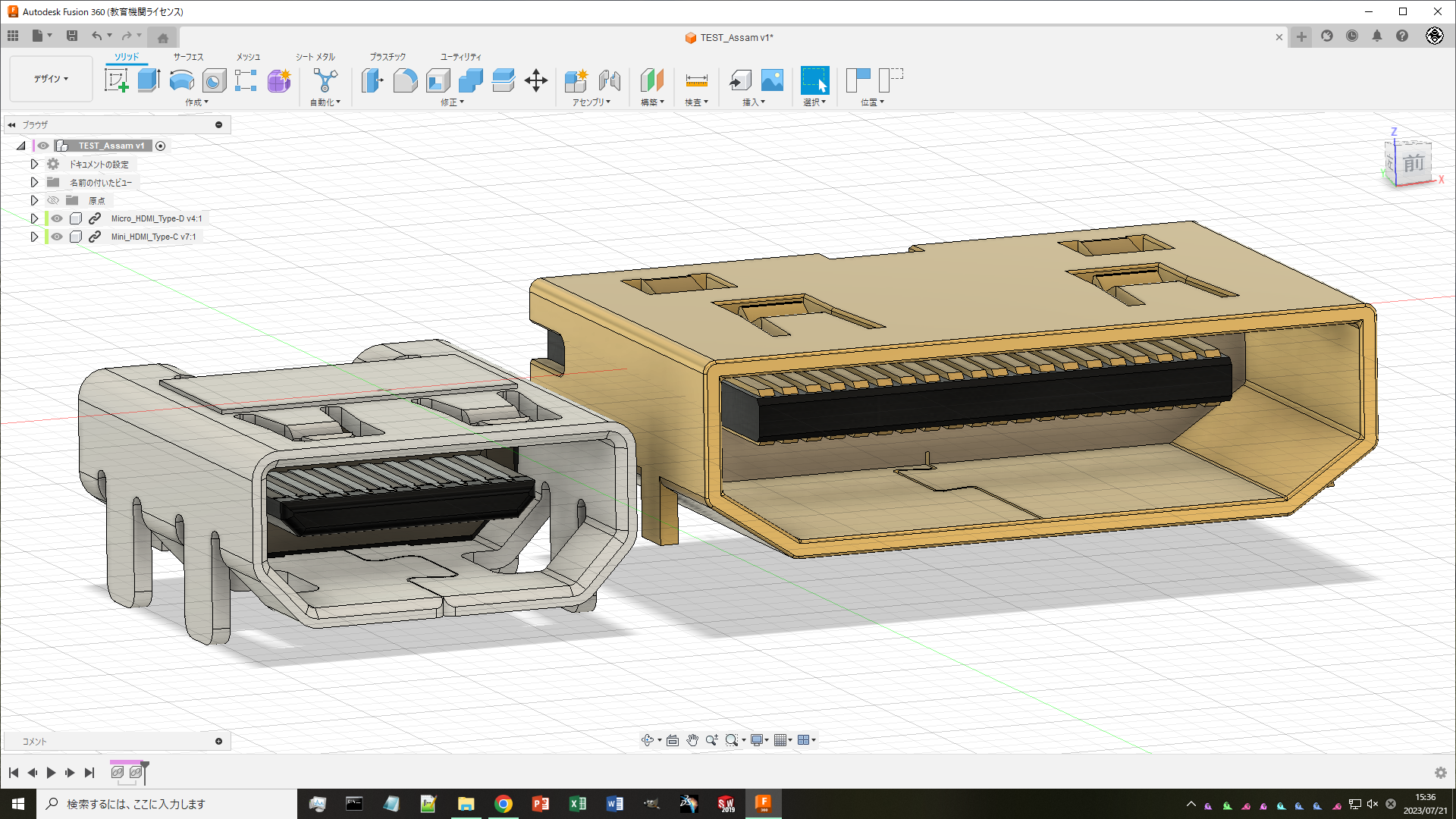Select the Measure inspect tool
Image resolution: width=1456 pixels, height=819 pixels.
point(696,80)
